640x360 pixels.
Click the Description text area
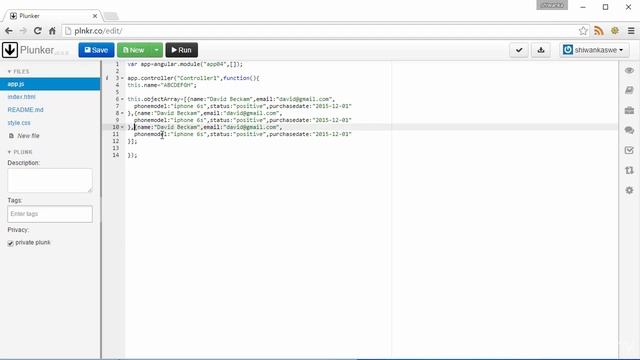point(50,180)
